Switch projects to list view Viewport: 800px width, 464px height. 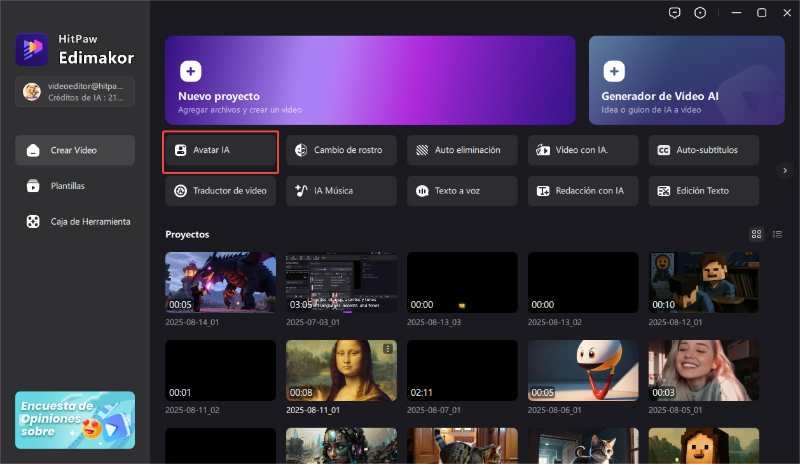(x=777, y=234)
